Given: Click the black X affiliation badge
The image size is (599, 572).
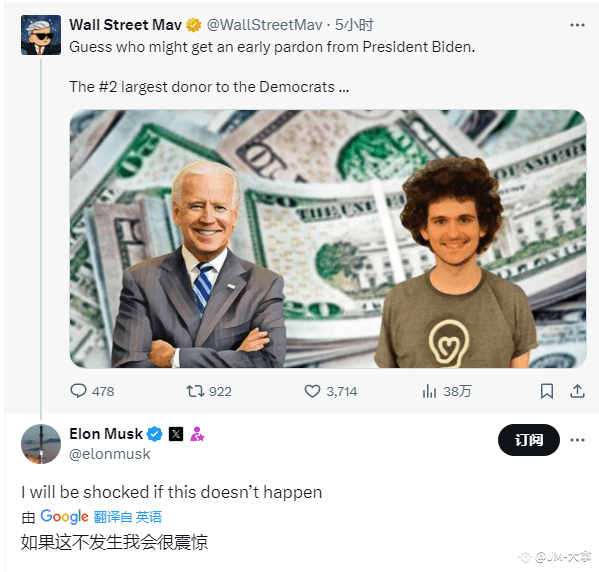Looking at the screenshot, I should [176, 434].
